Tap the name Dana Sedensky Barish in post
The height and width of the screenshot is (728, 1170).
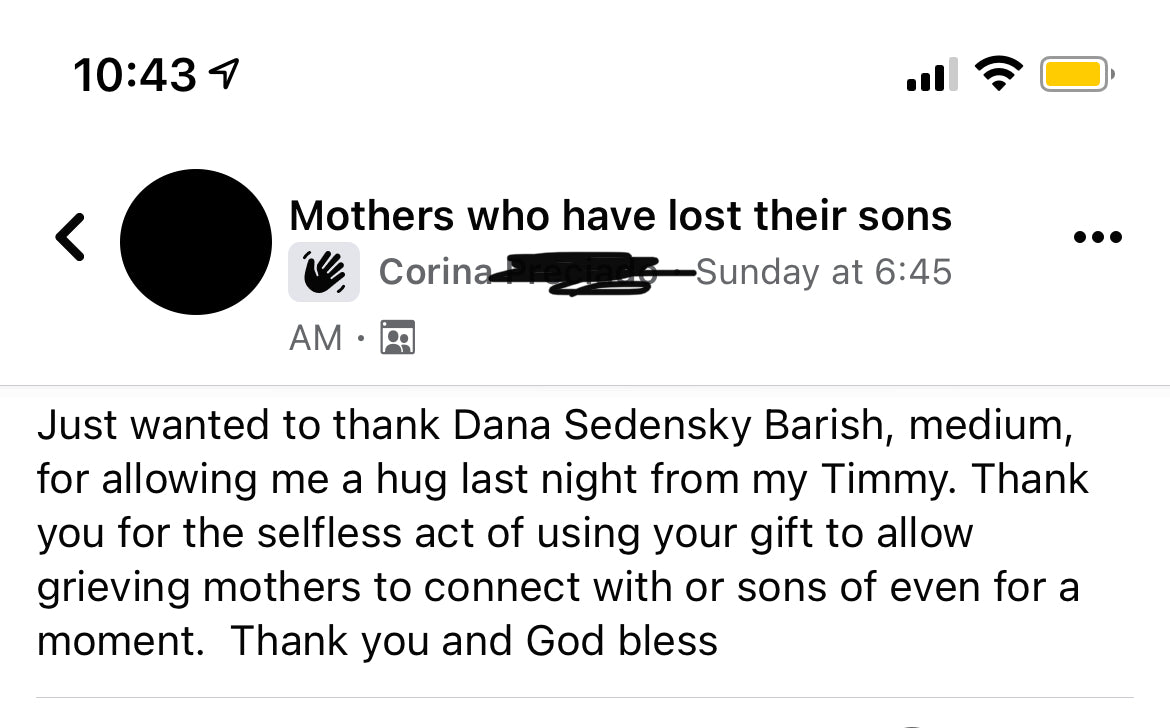click(x=666, y=425)
